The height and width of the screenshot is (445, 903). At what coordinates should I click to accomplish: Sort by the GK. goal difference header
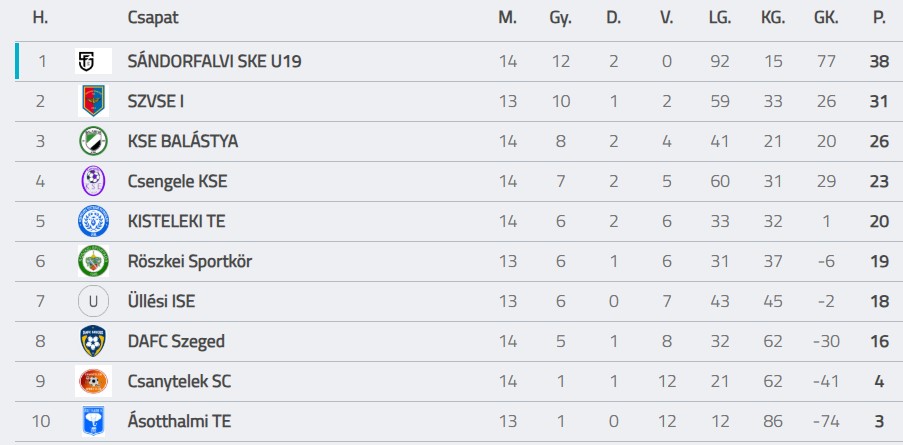826,17
